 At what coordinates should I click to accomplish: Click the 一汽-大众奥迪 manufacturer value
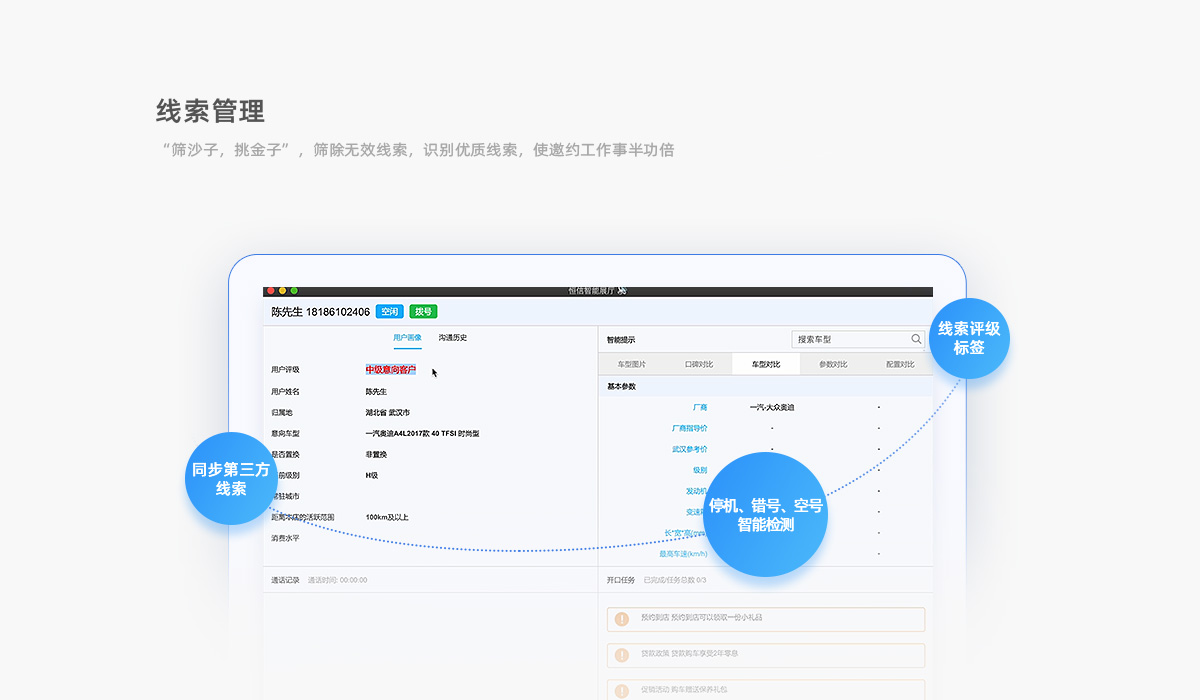(772, 407)
